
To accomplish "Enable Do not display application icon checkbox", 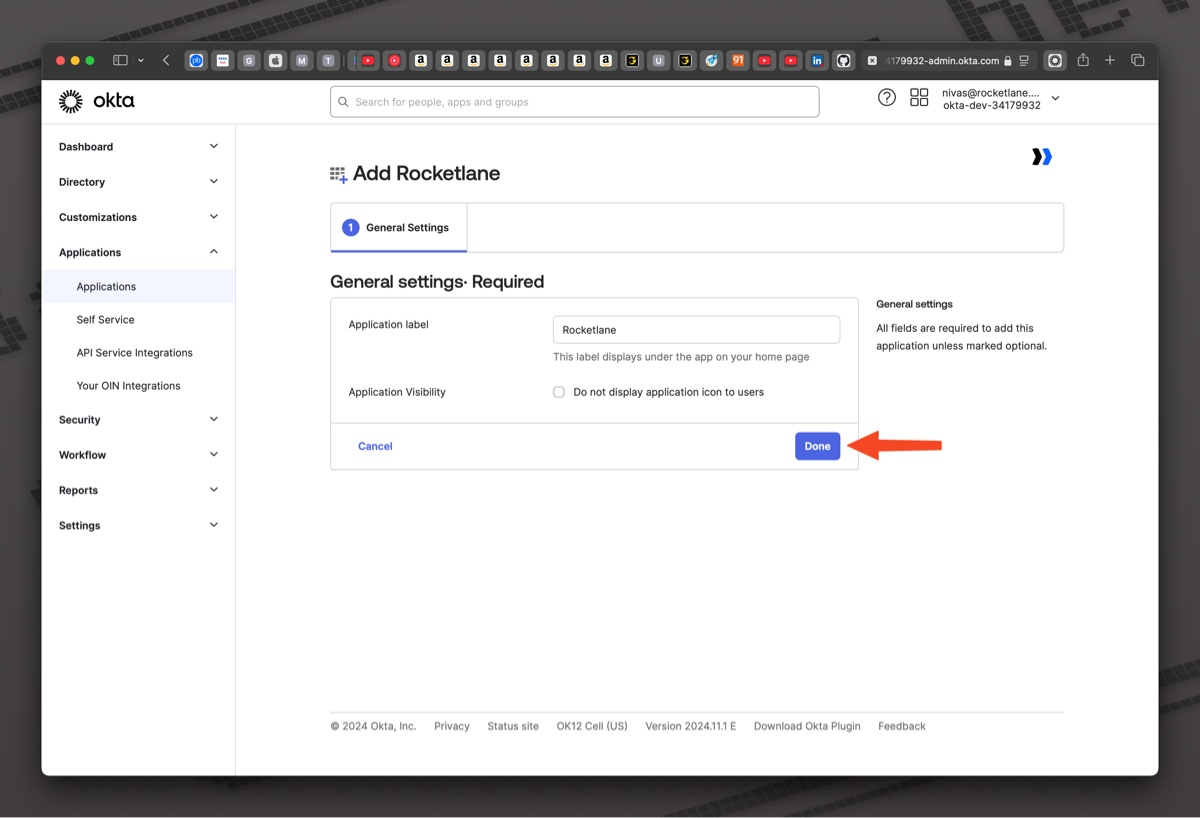I will pyautogui.click(x=559, y=392).
